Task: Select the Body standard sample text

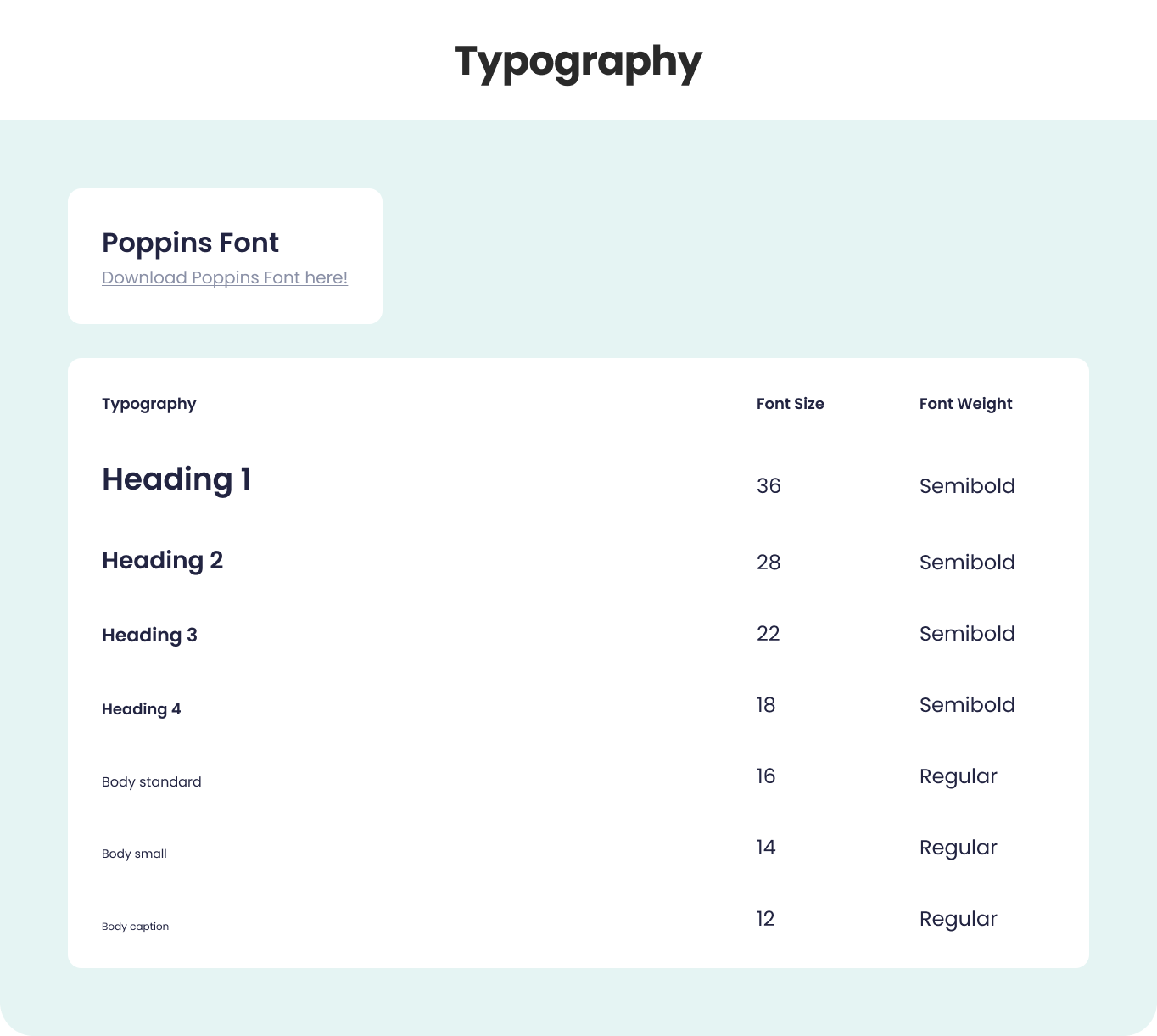Action: click(x=151, y=781)
